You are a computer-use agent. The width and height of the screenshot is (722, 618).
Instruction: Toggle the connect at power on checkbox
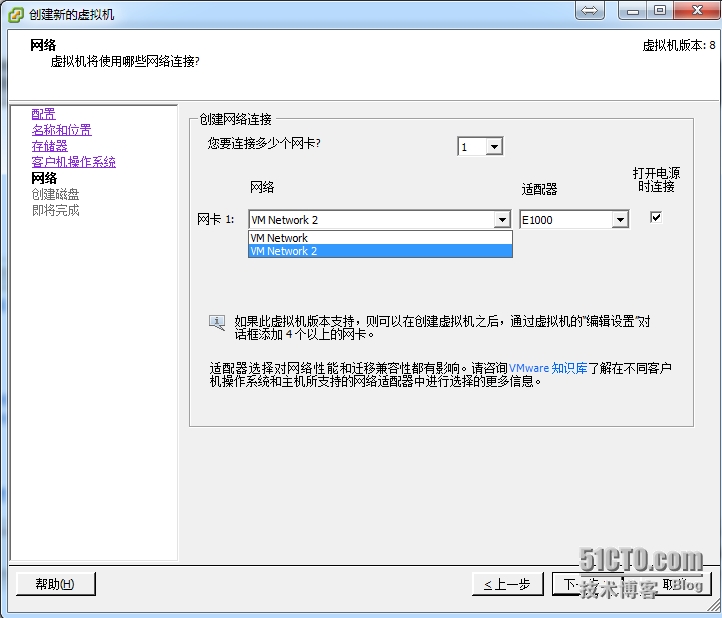pos(656,217)
